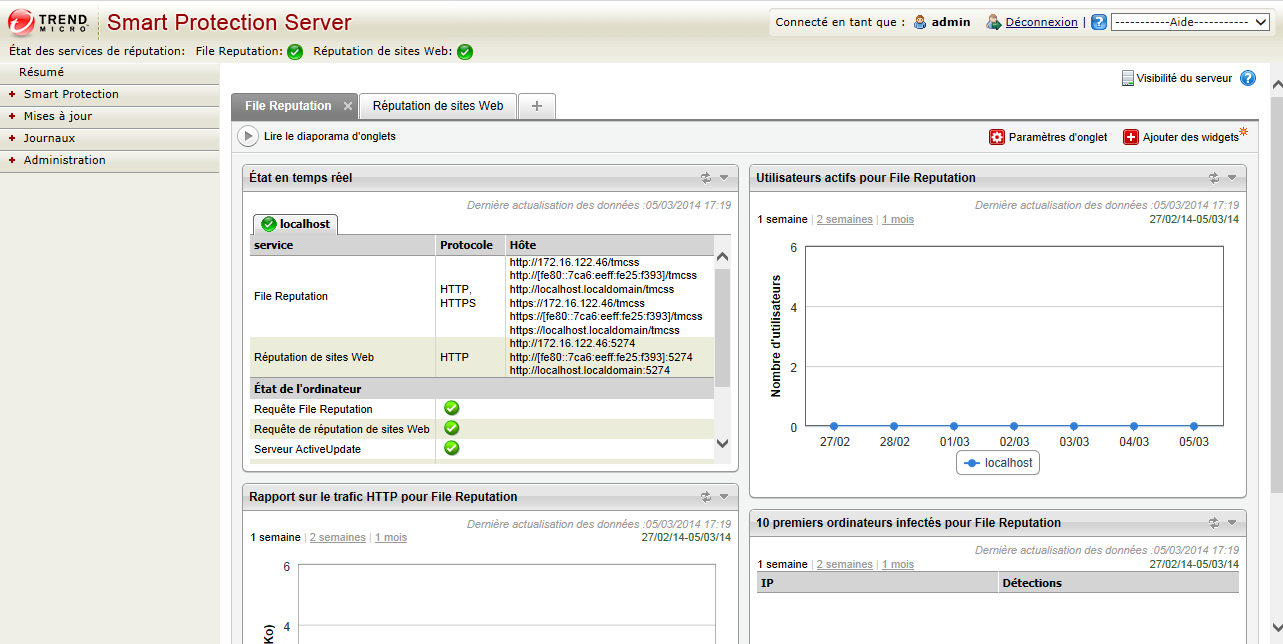Click the Ajouter des widgets plus icon
This screenshot has height=644, width=1283.
coord(1130,137)
